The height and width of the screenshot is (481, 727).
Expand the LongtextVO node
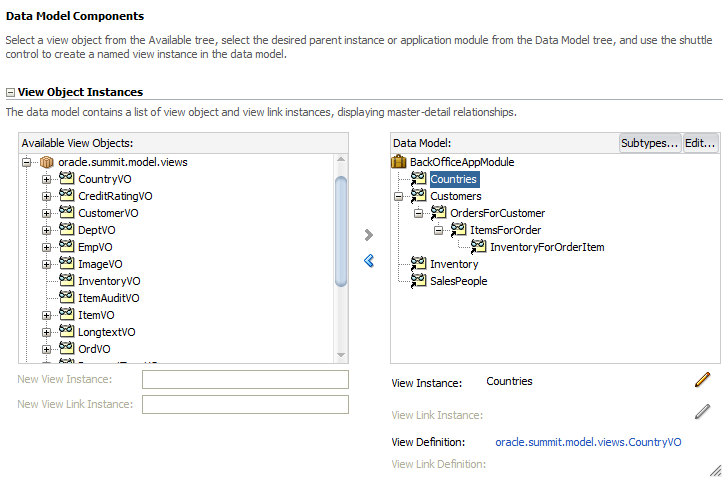(46, 333)
